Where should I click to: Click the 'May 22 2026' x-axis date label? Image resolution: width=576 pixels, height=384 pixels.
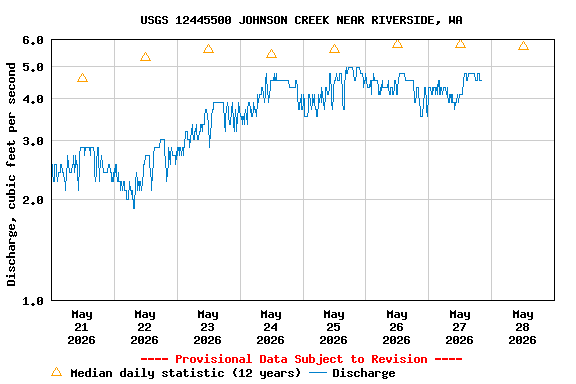click(144, 327)
